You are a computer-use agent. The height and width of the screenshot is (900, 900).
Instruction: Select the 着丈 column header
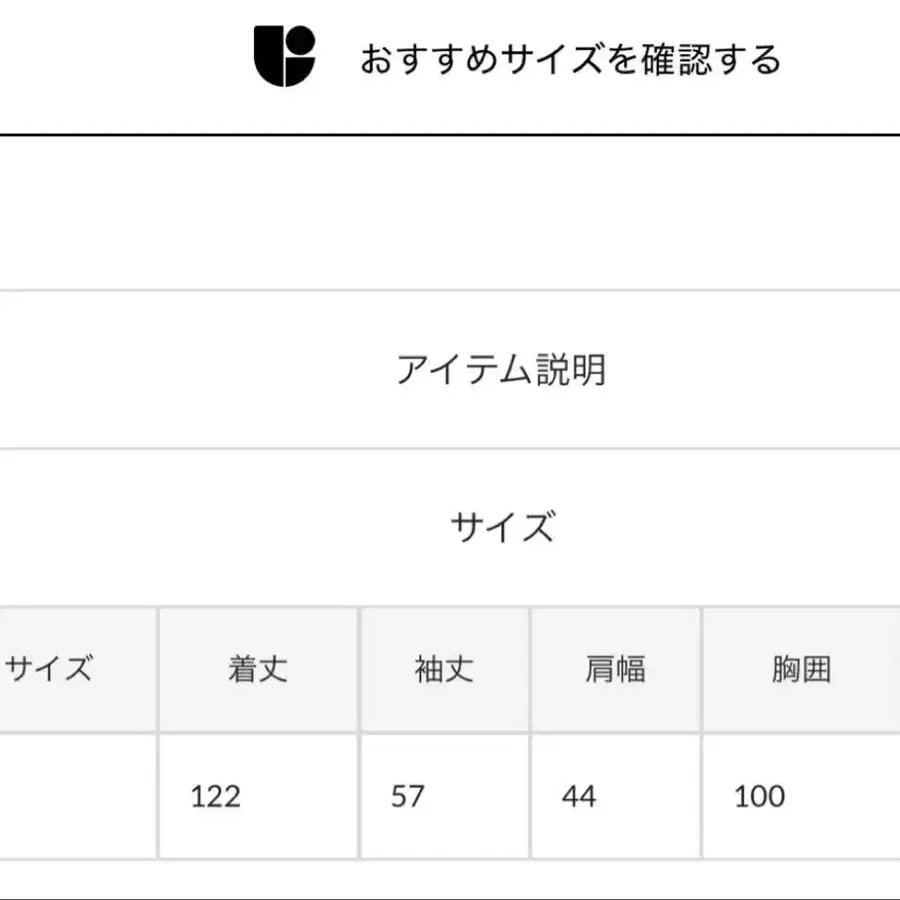point(258,669)
